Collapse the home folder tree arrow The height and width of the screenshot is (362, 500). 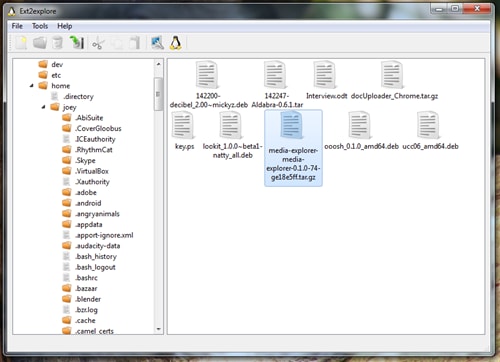pyautogui.click(x=32, y=86)
